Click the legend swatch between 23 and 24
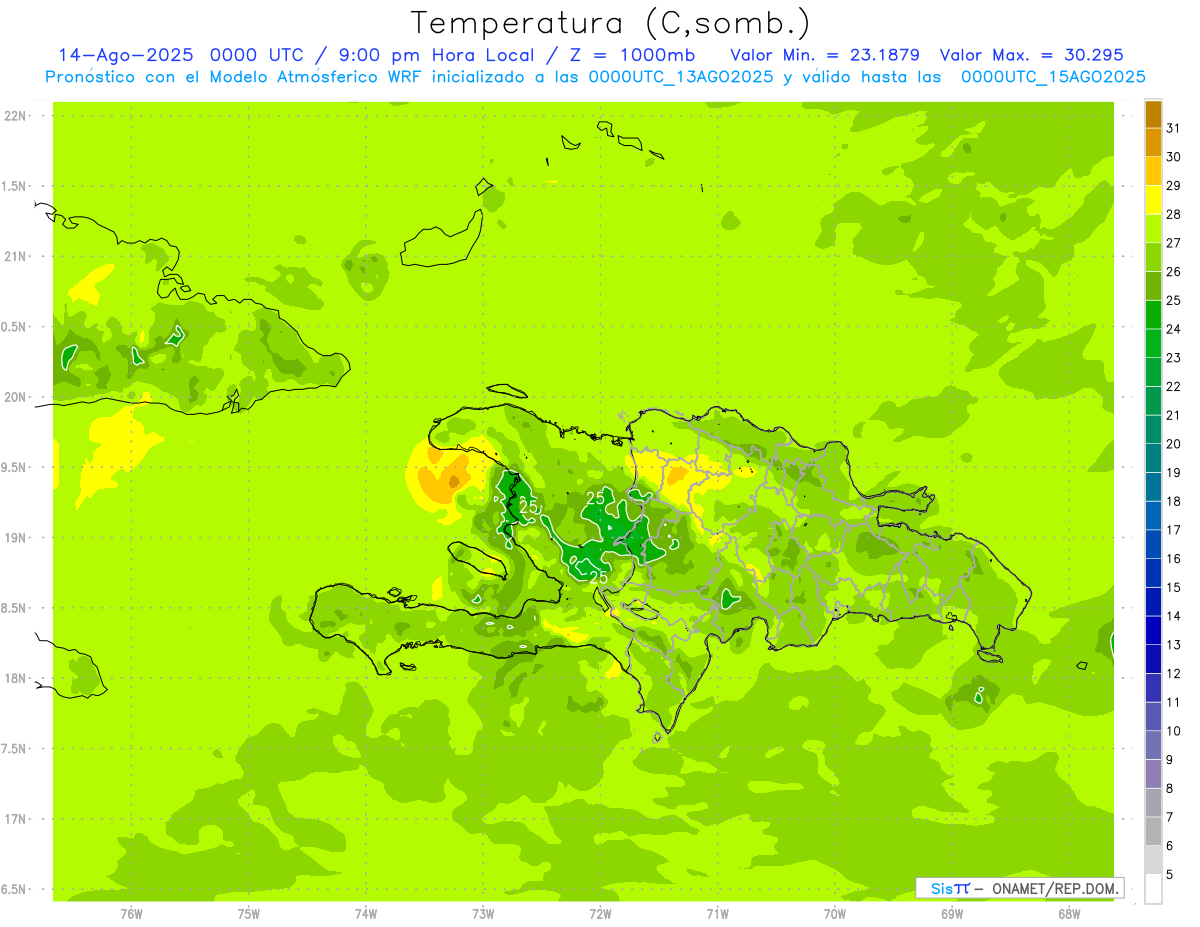The image size is (1200, 927). (x=1153, y=343)
